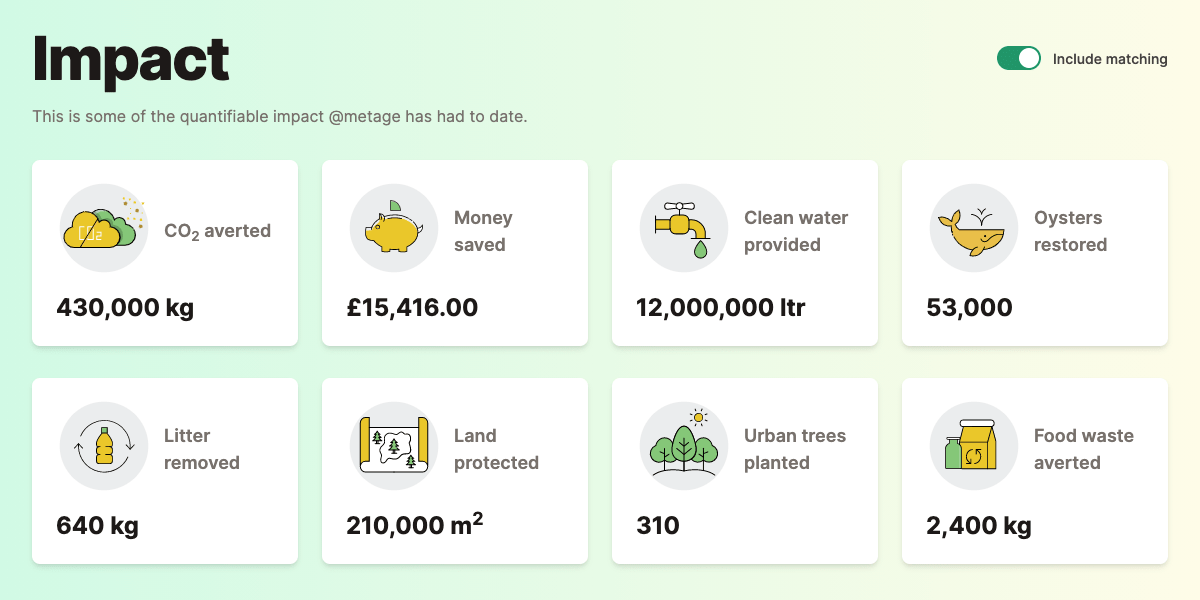
Task: Click the map Land protected icon
Action: coord(394,446)
